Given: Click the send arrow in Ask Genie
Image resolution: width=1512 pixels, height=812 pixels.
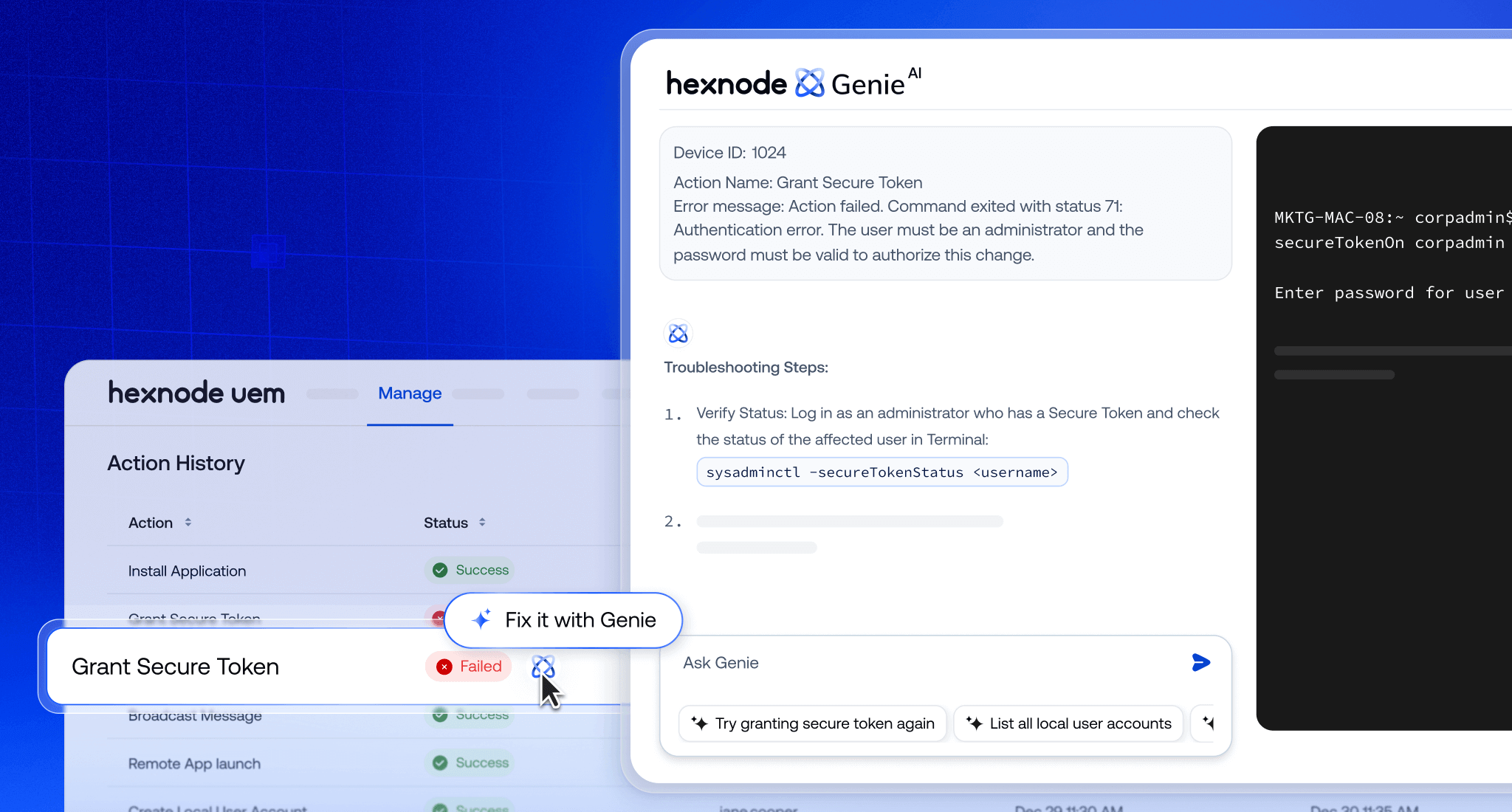Looking at the screenshot, I should coord(1200,662).
